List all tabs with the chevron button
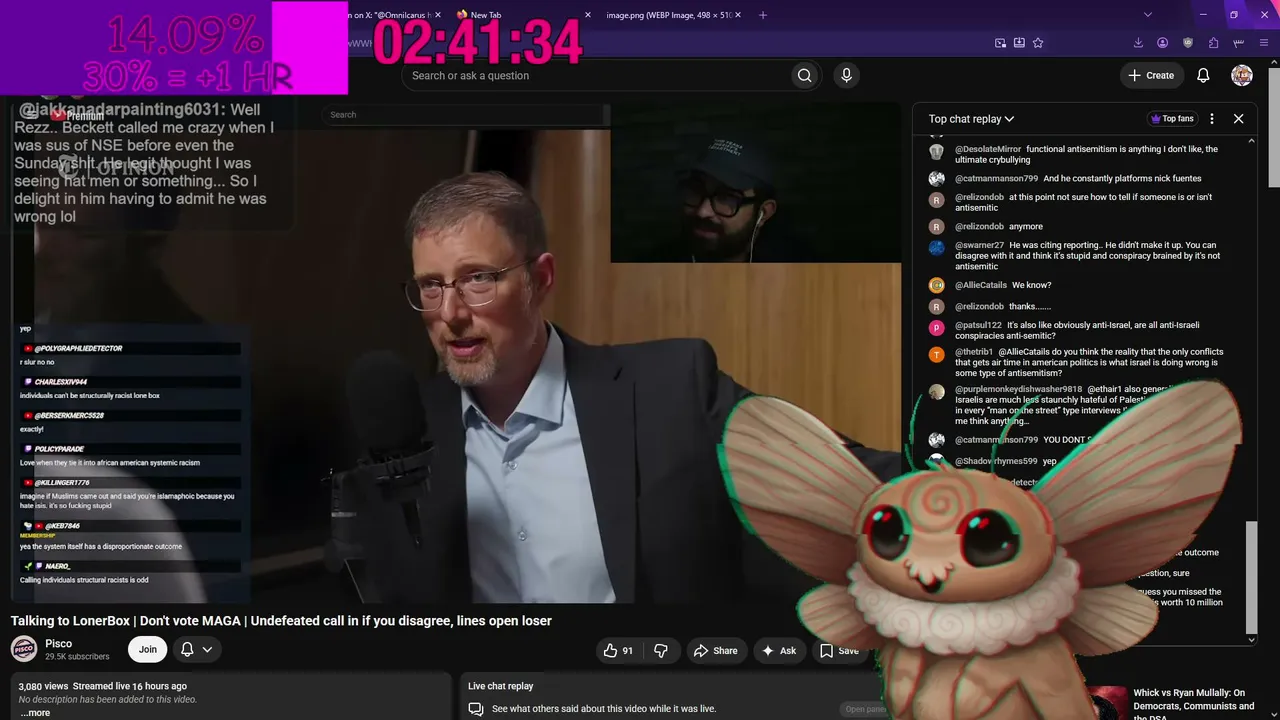 1148,15
